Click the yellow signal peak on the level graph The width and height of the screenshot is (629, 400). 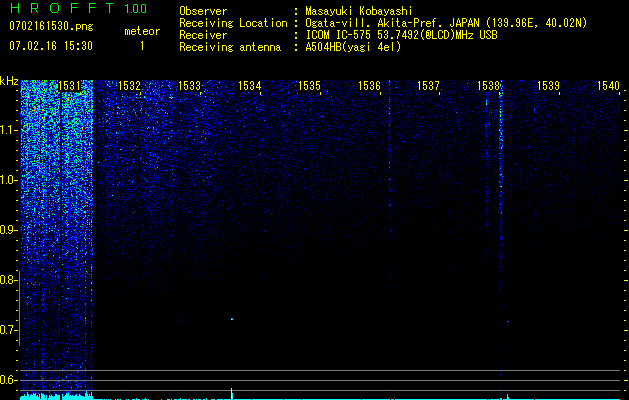point(232,394)
